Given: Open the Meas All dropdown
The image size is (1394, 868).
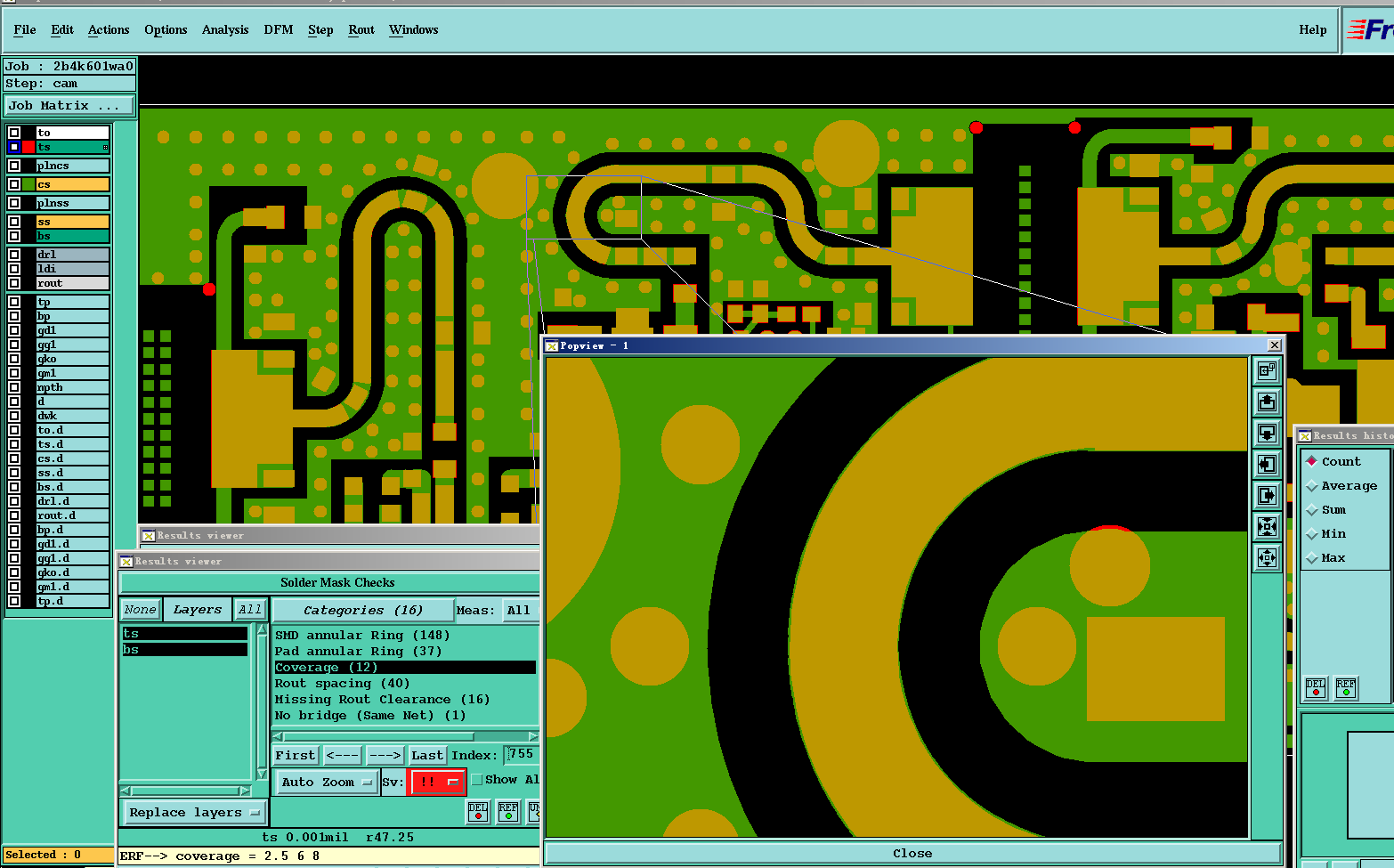Looking at the screenshot, I should coord(521,610).
